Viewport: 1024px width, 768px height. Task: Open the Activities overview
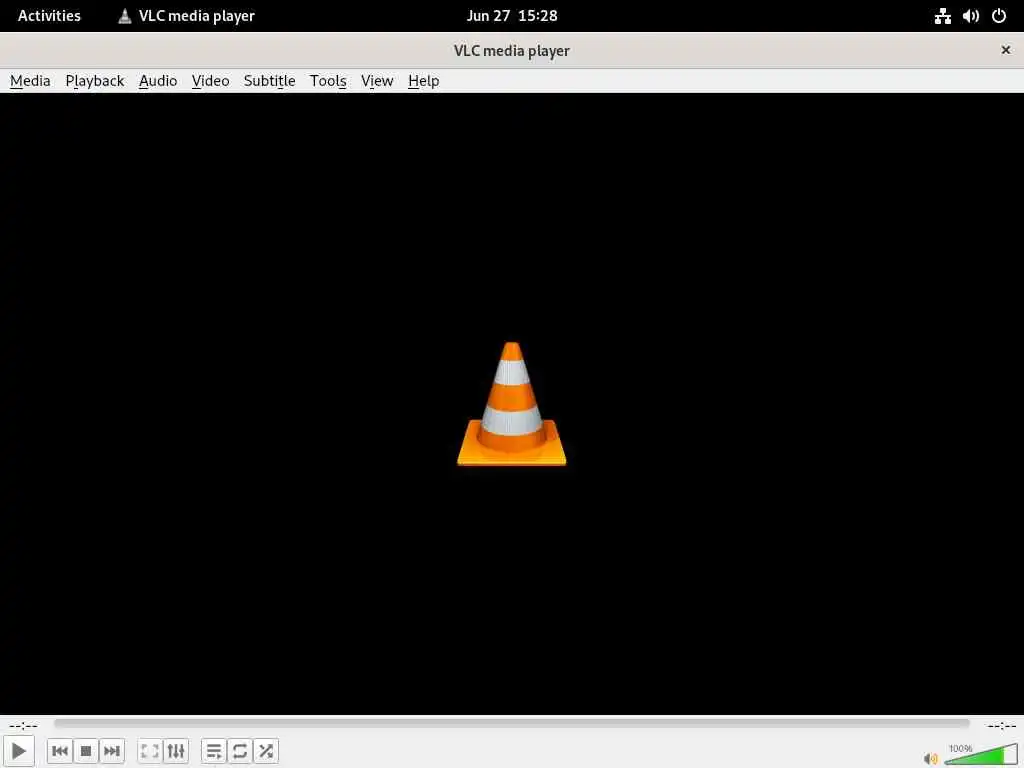[x=49, y=16]
